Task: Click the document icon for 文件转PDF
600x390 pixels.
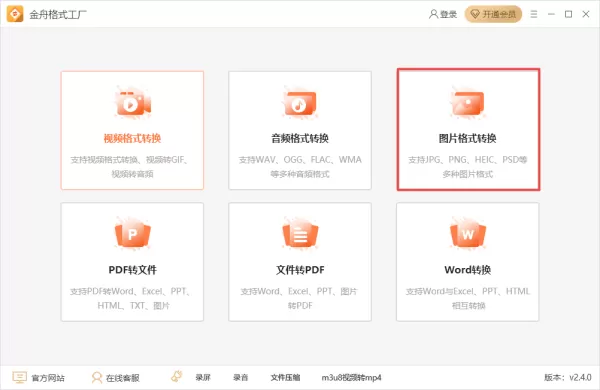Action: coord(300,234)
